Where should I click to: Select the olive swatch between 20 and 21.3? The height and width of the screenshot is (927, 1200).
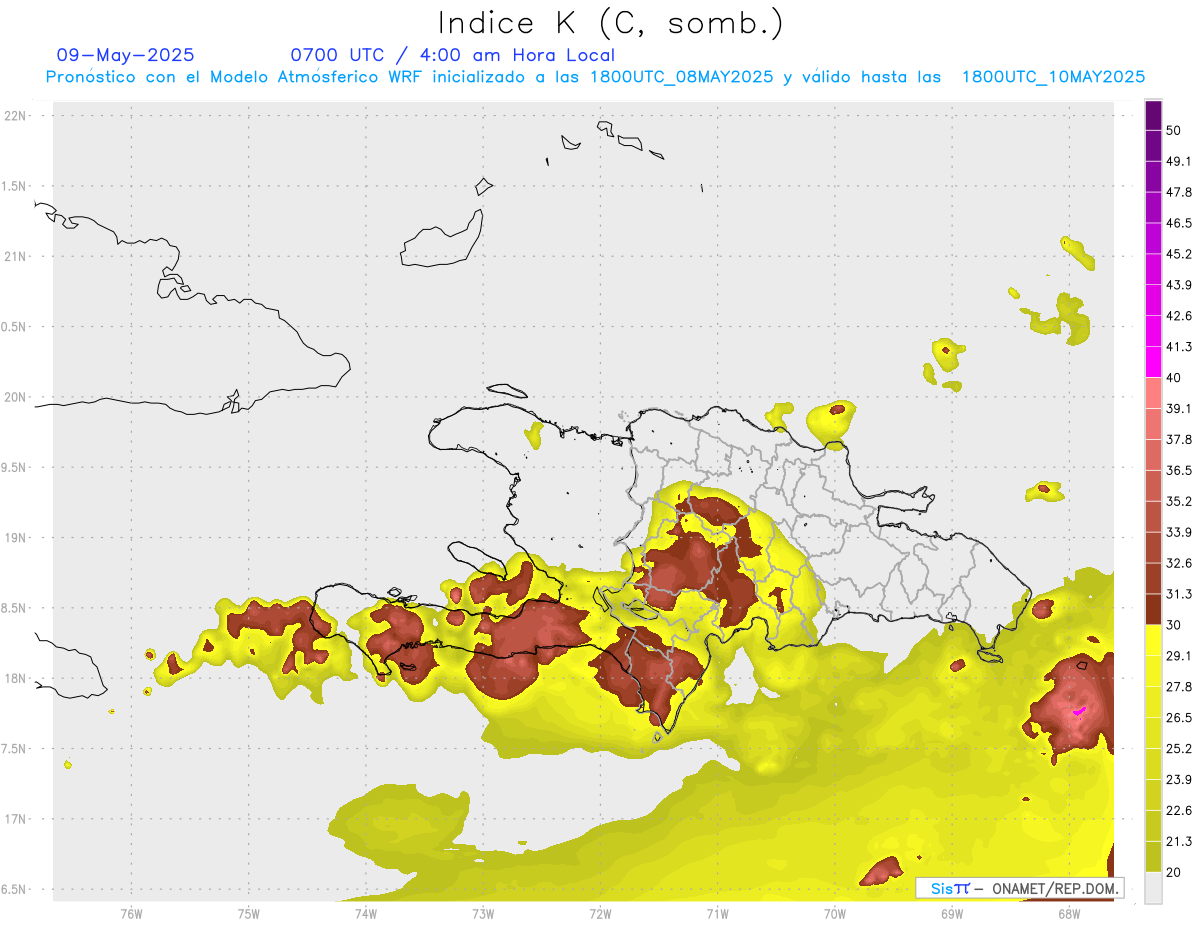click(1154, 857)
